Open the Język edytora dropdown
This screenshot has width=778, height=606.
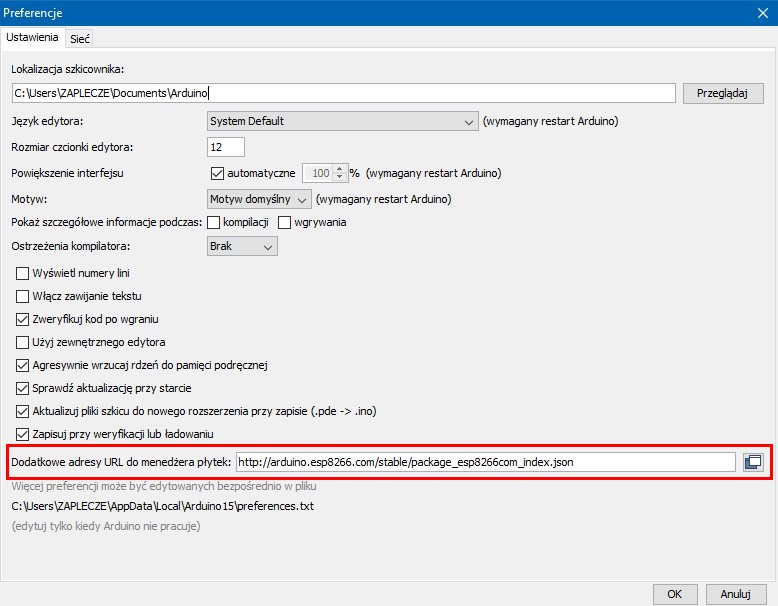[x=342, y=121]
